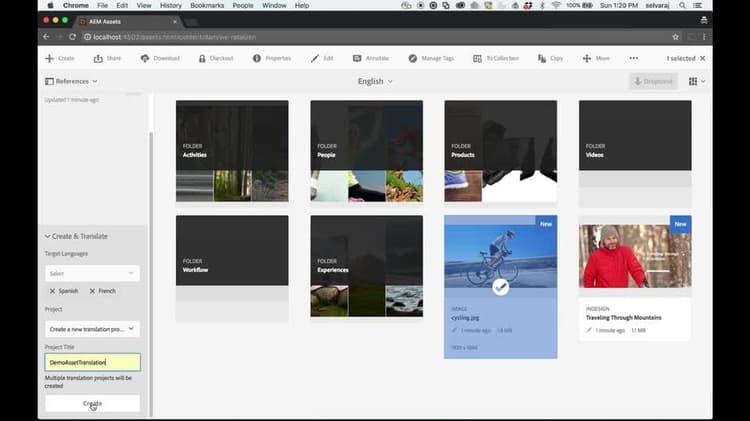This screenshot has width=750, height=421.
Task: Open the more actions ellipsis menu
Action: 634,58
